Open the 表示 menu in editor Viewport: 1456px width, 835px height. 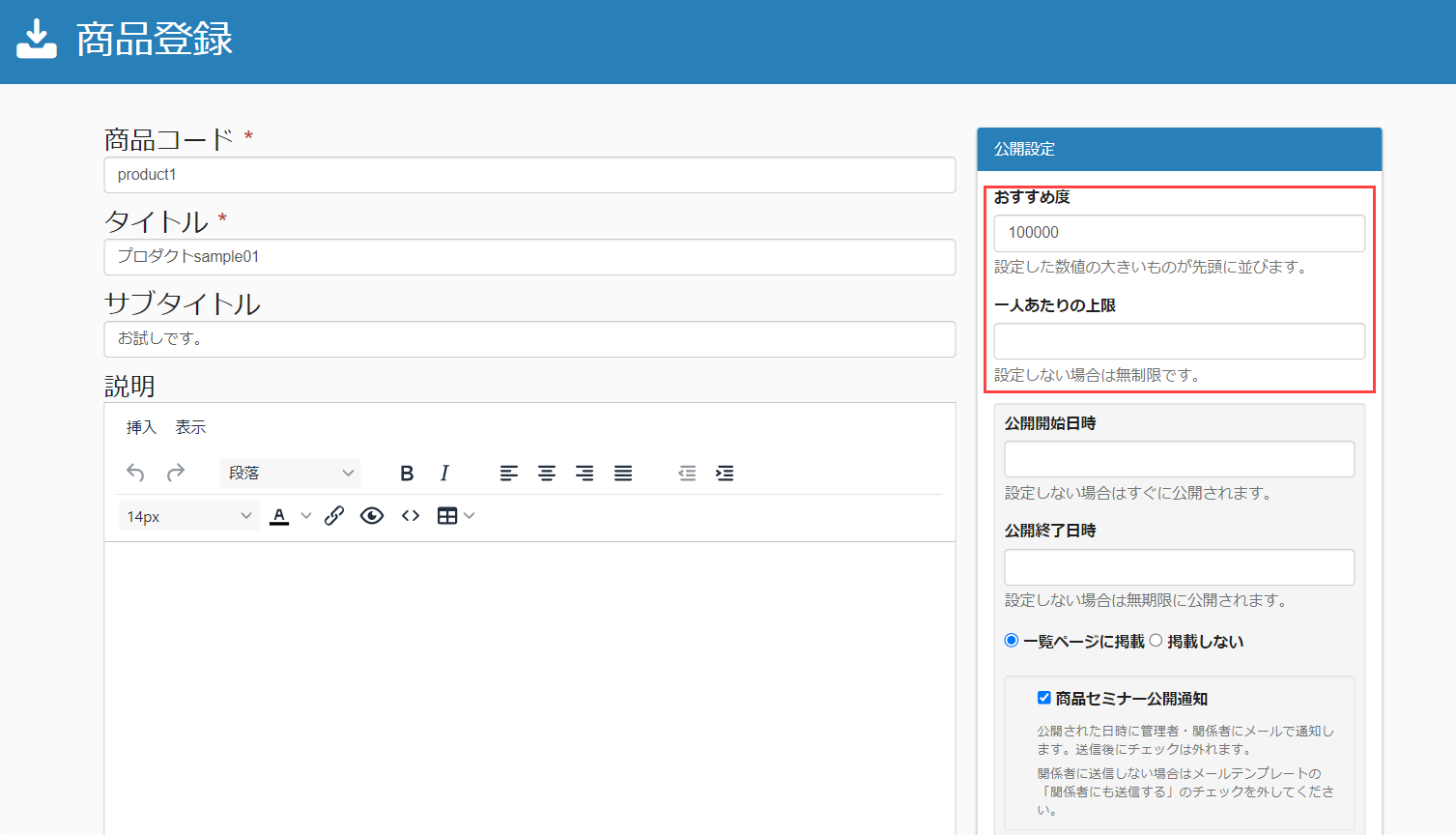[x=190, y=427]
